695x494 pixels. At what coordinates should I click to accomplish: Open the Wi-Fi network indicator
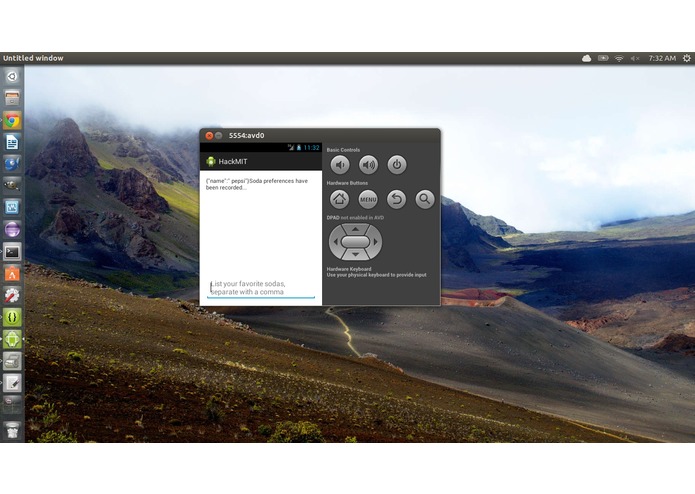click(619, 58)
